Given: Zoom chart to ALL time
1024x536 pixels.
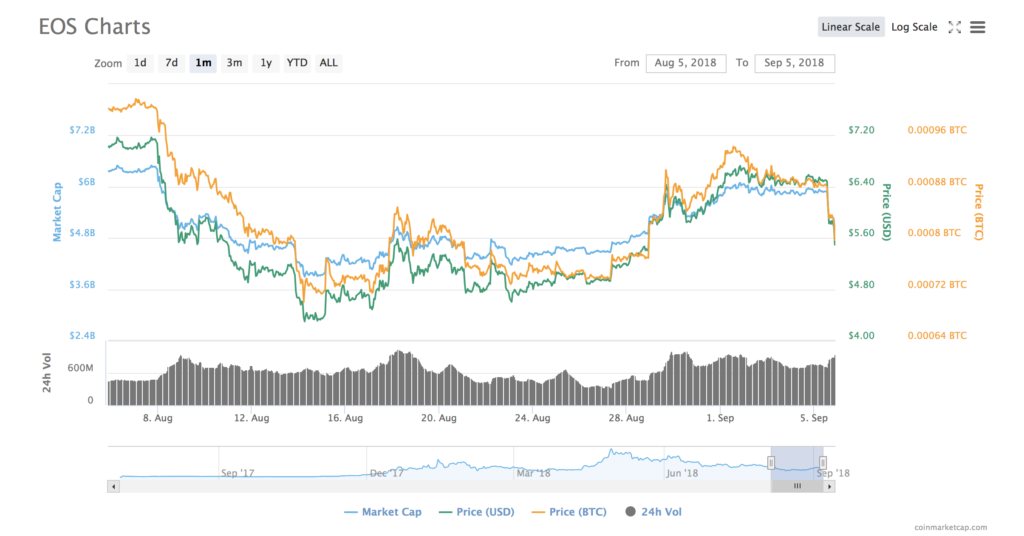Looking at the screenshot, I should [328, 63].
